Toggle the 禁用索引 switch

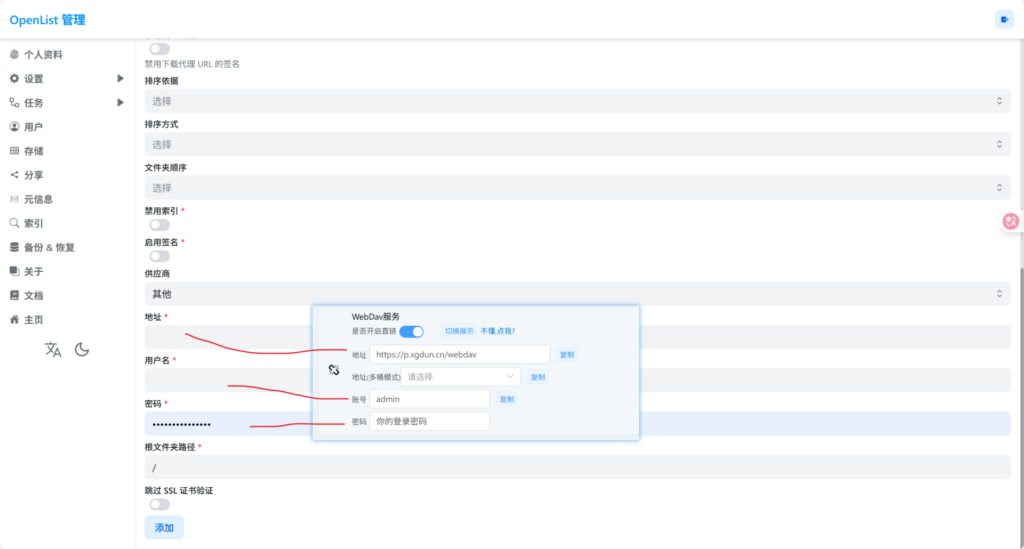pos(159,225)
